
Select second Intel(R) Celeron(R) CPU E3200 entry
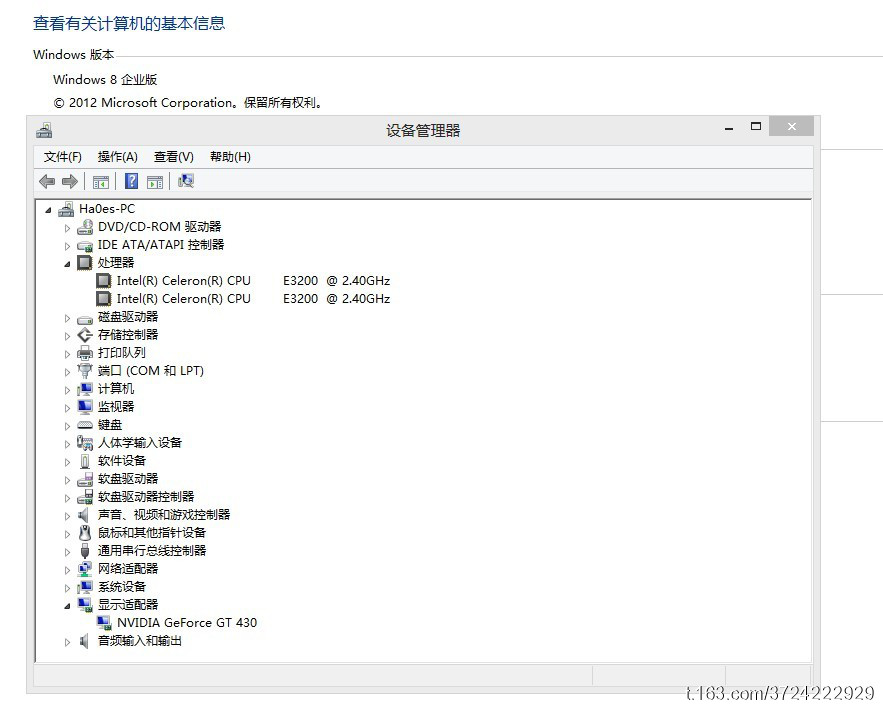click(253, 298)
